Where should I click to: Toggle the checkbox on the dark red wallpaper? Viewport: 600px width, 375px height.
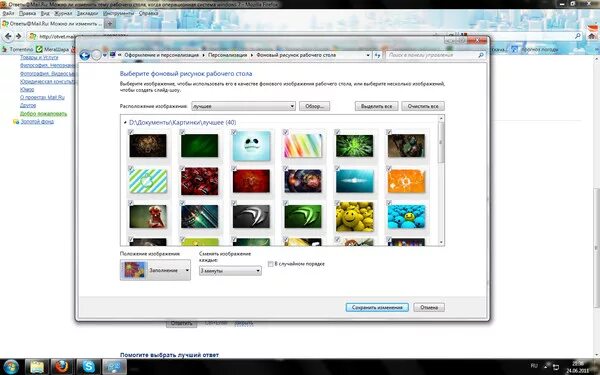(234, 168)
